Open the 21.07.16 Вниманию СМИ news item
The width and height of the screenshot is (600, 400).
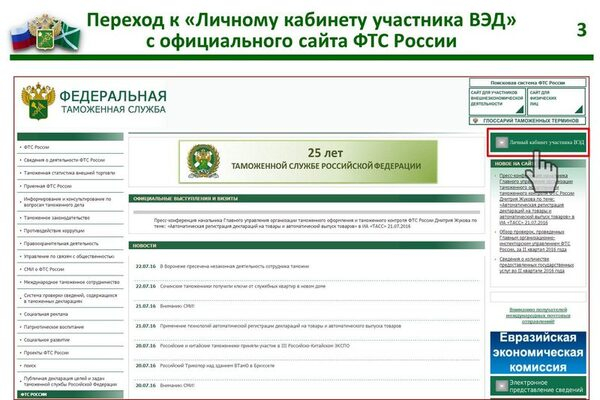point(177,306)
